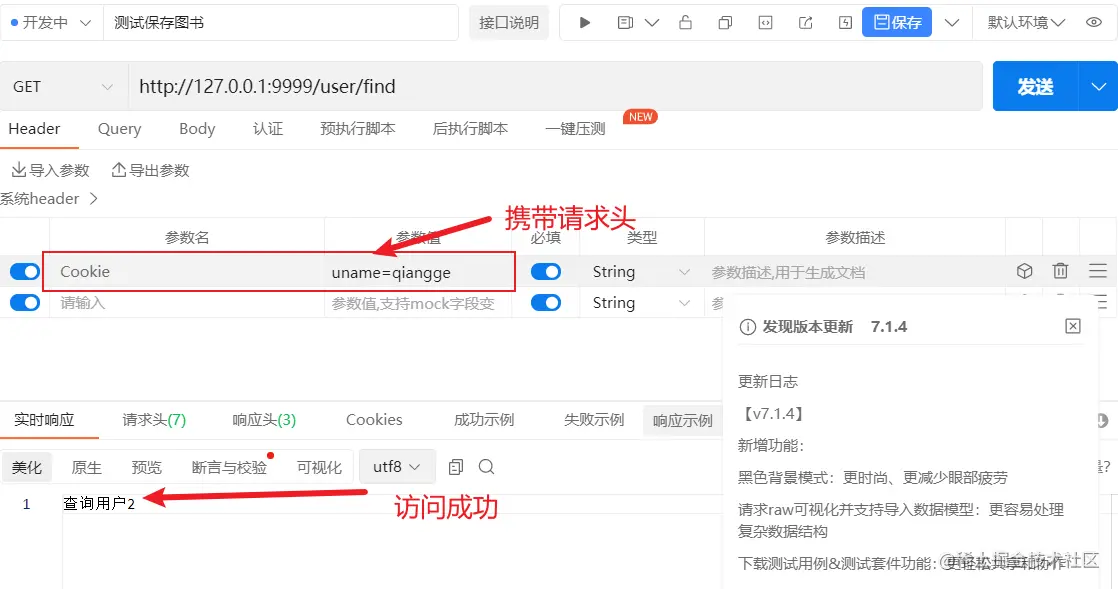Switch to the Body tab
Viewport: 1118px width, 589px height.
(x=196, y=128)
